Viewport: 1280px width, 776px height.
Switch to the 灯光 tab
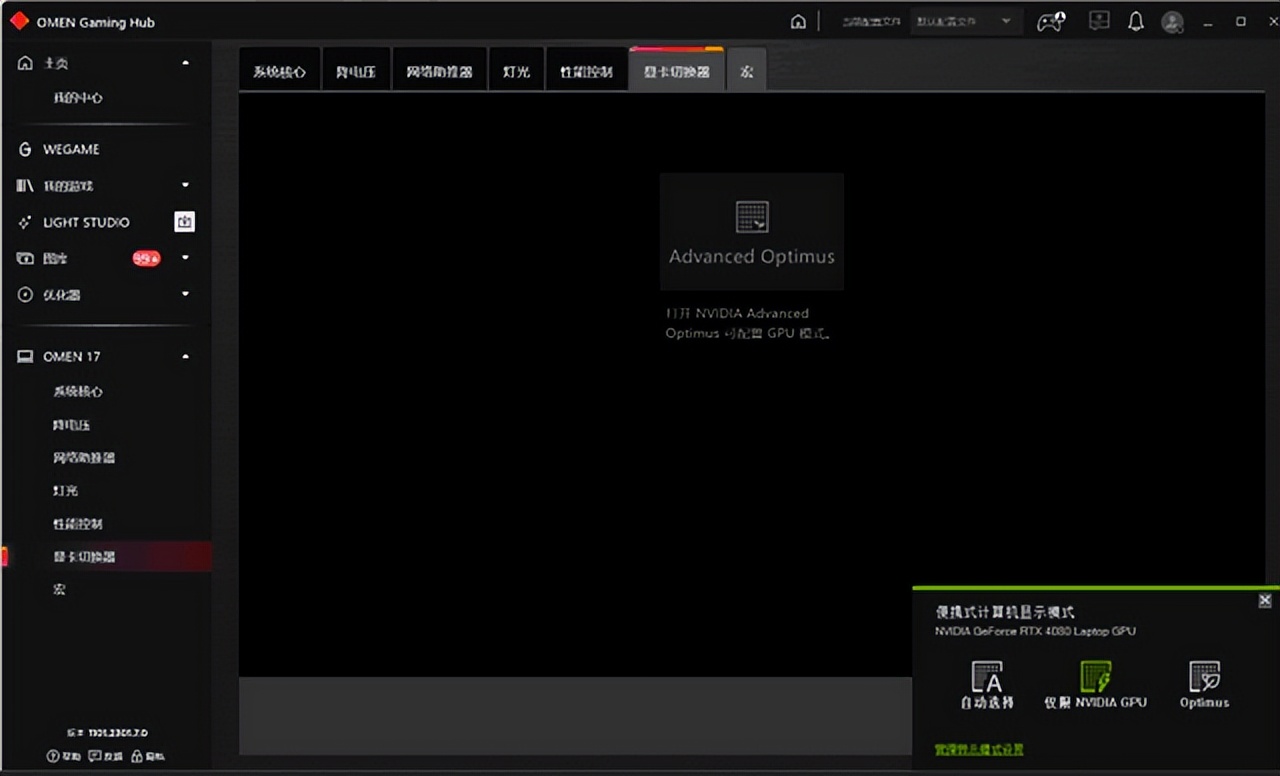[516, 72]
